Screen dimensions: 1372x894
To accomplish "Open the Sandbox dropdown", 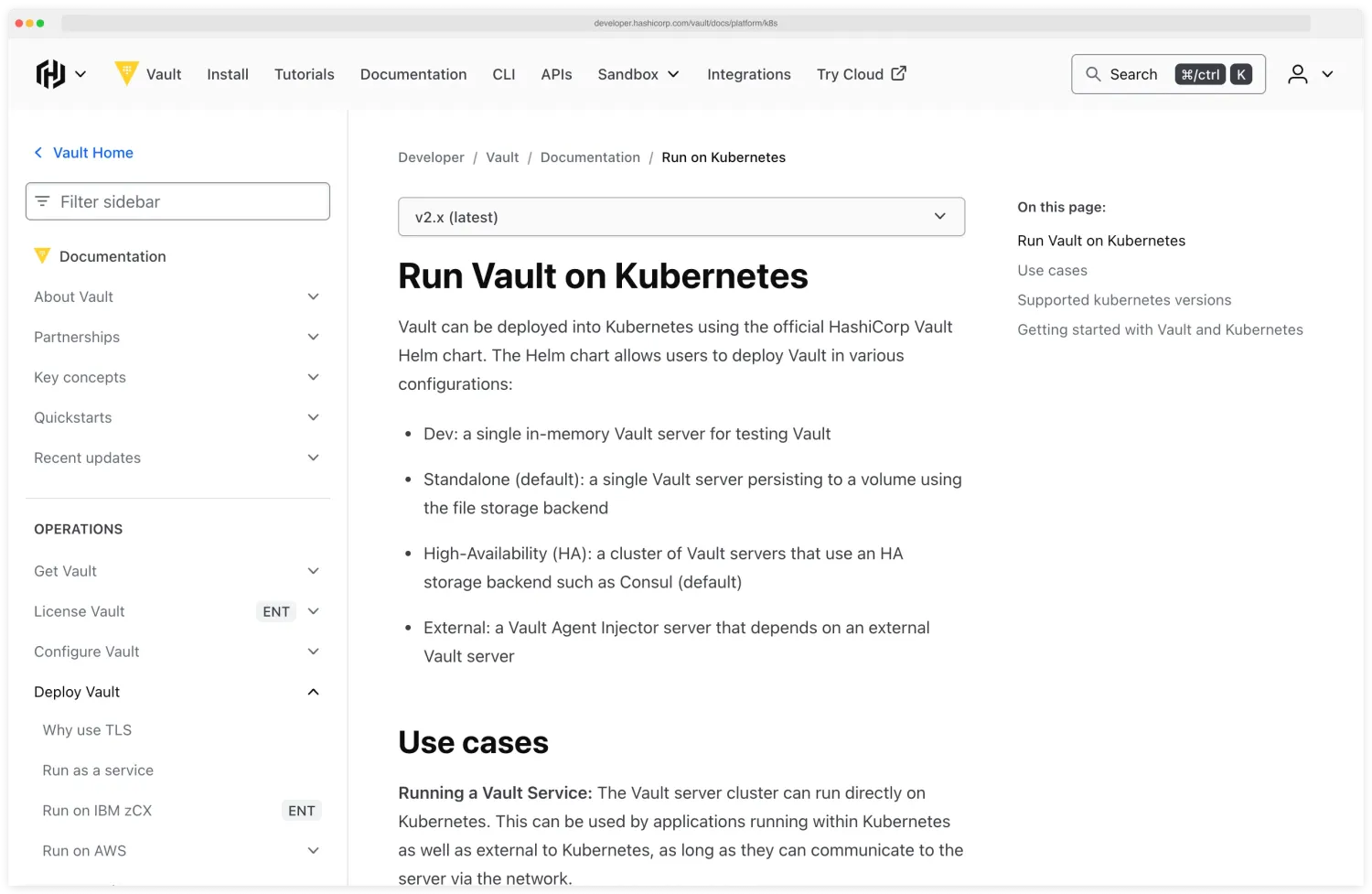I will click(x=638, y=74).
